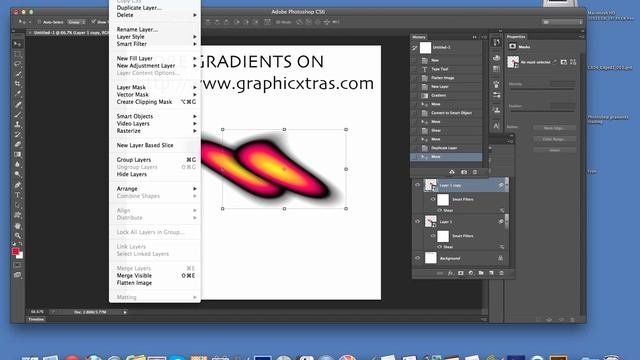Expand the Arrange submenu

coord(155,189)
